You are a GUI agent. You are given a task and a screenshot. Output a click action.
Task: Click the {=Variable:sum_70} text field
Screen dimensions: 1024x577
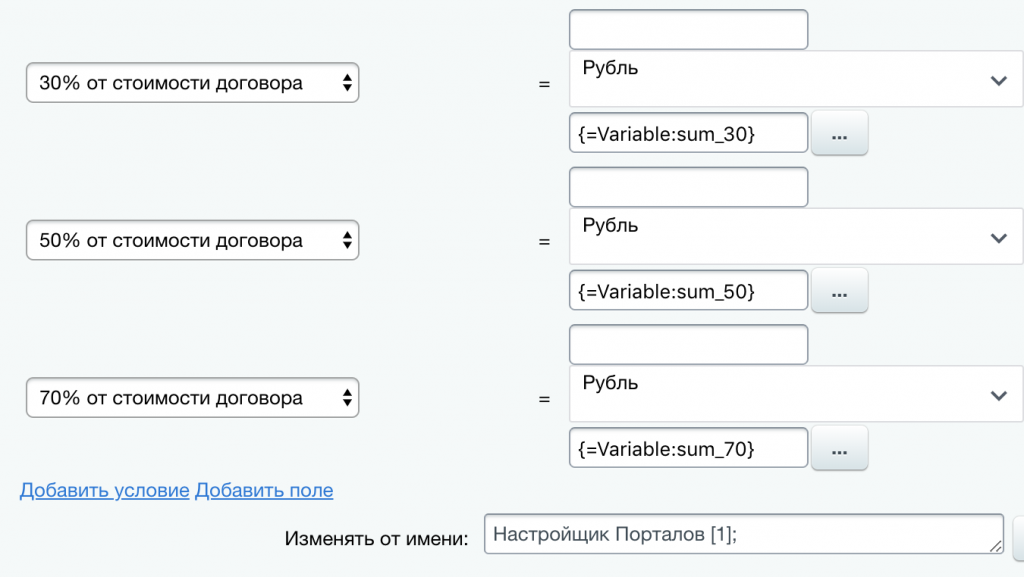688,449
